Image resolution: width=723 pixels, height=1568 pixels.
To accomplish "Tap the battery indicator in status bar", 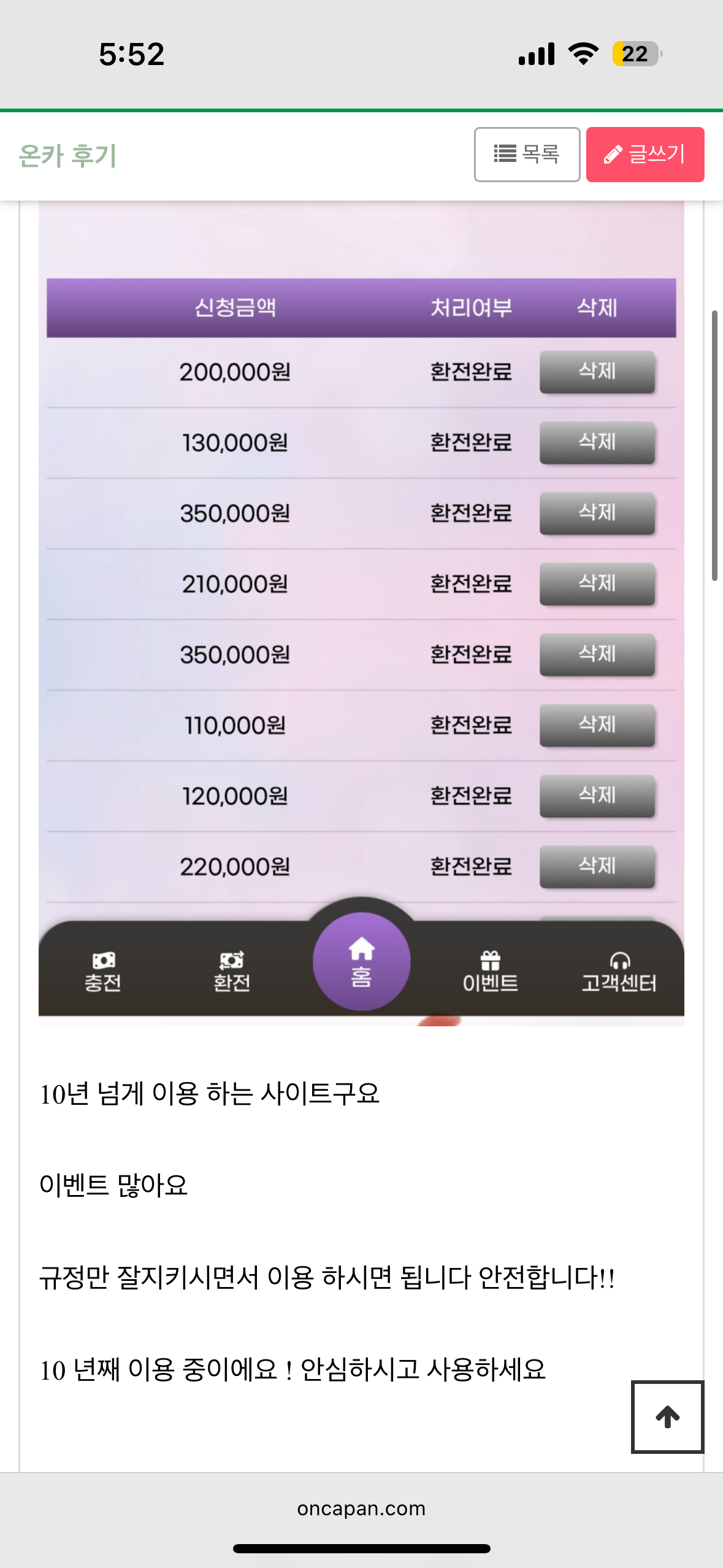I will [637, 54].
